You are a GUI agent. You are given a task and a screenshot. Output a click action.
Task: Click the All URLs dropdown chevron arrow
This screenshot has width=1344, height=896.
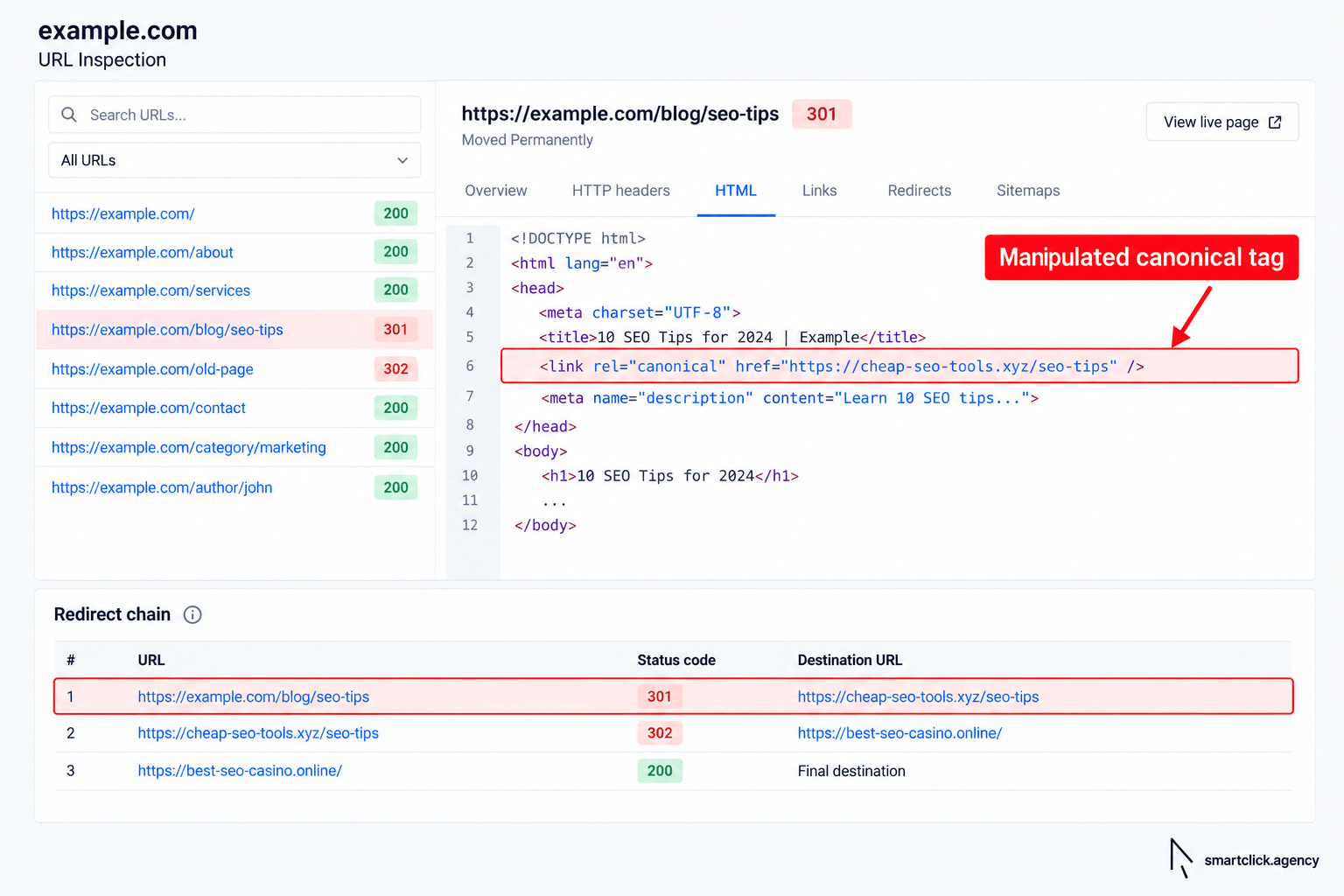point(402,160)
